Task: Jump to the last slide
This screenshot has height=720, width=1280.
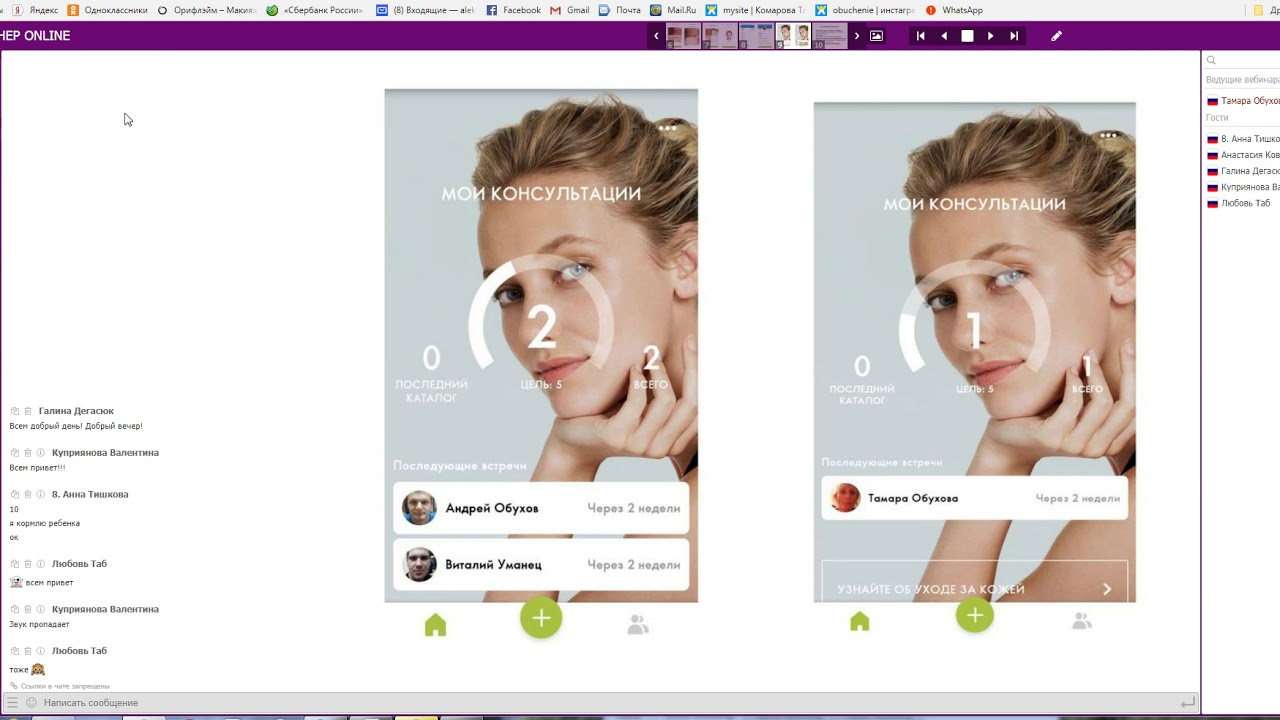Action: 1014,36
